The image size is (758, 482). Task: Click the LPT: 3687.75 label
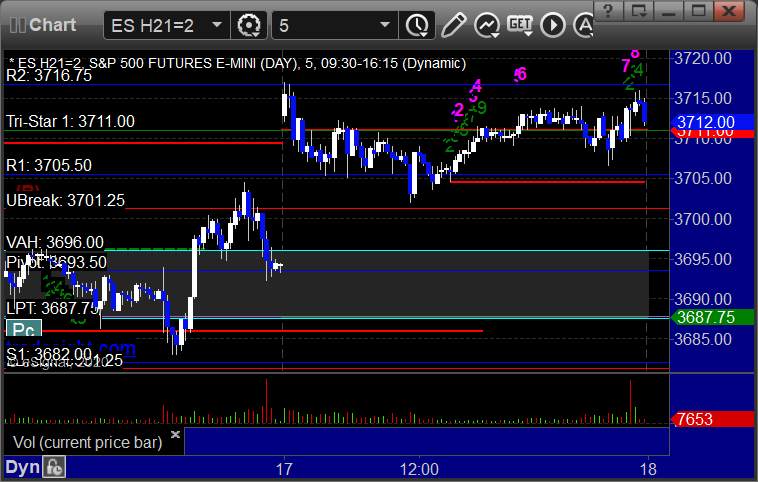53,308
